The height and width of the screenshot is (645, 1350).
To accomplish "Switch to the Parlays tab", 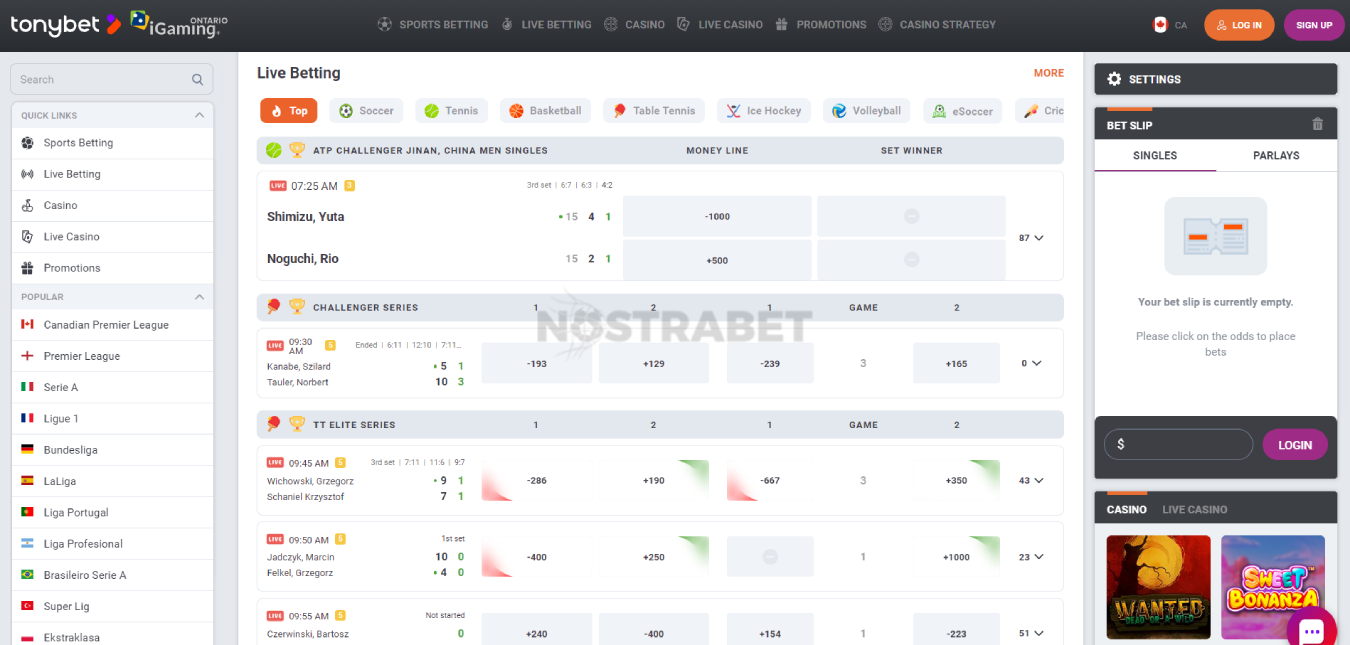I will point(1277,155).
